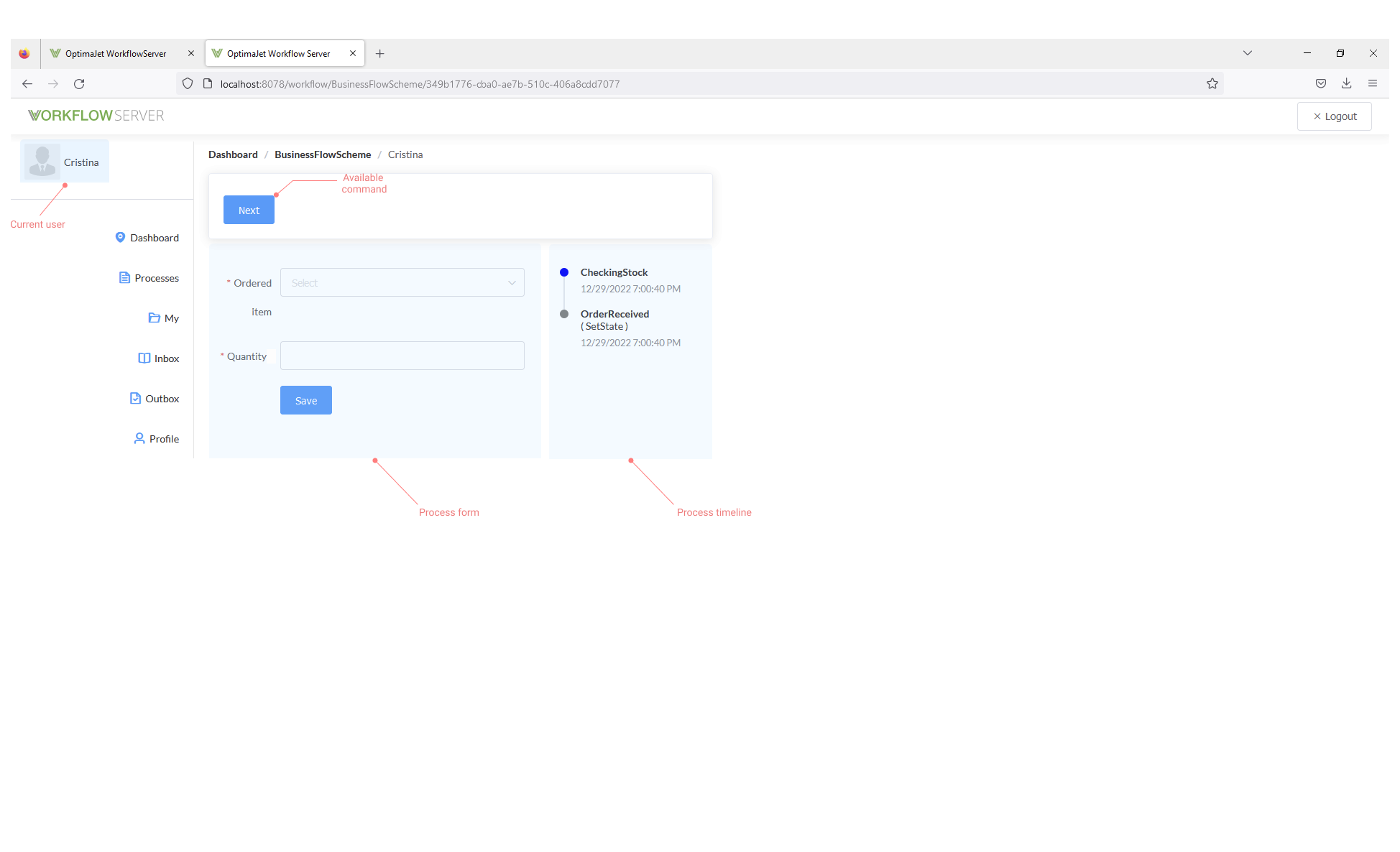Open BusinessFlowScheme breadcrumb link

click(x=323, y=154)
